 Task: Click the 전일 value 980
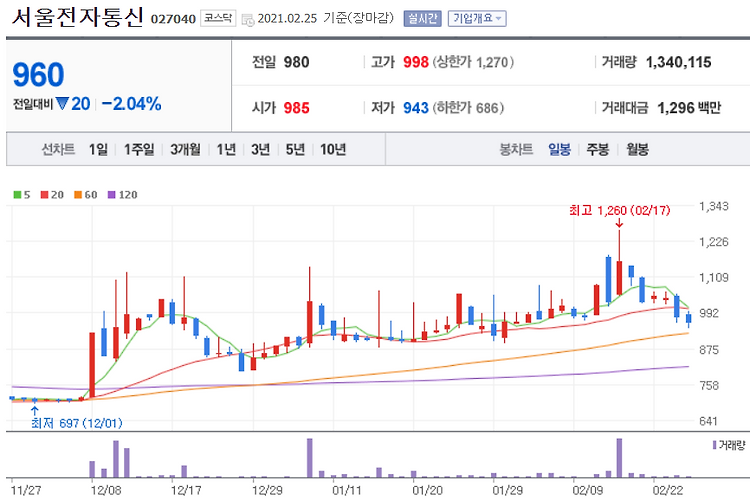[x=296, y=62]
